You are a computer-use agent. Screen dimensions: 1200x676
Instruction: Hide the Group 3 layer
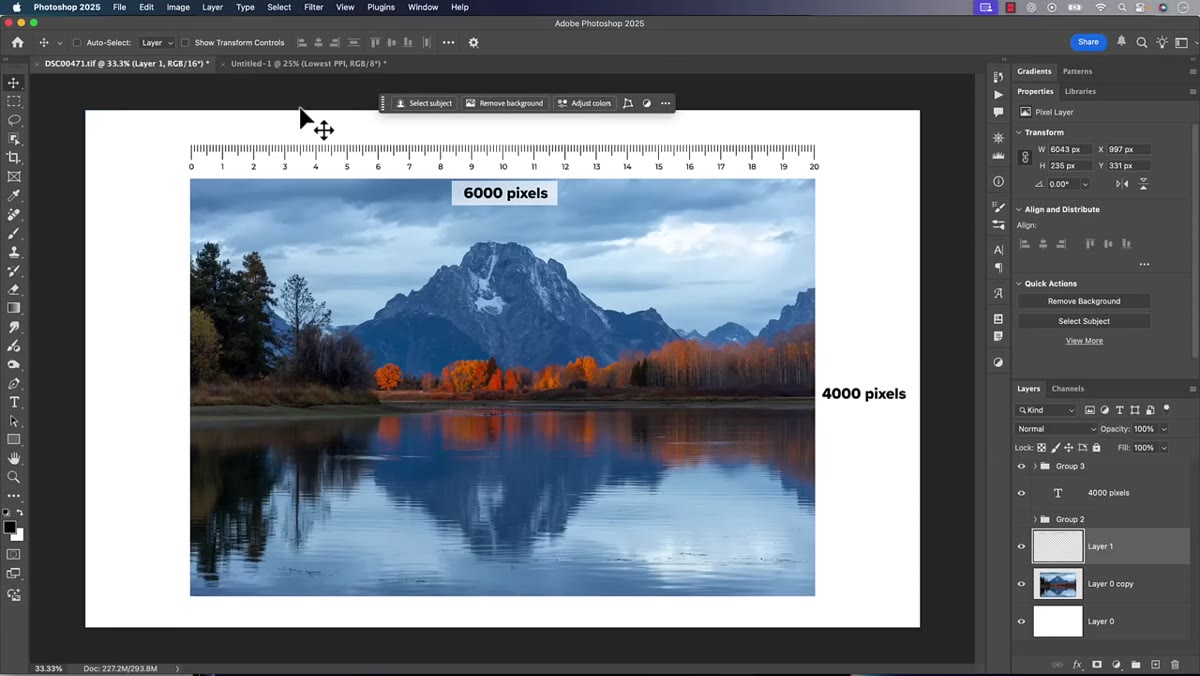[1021, 466]
